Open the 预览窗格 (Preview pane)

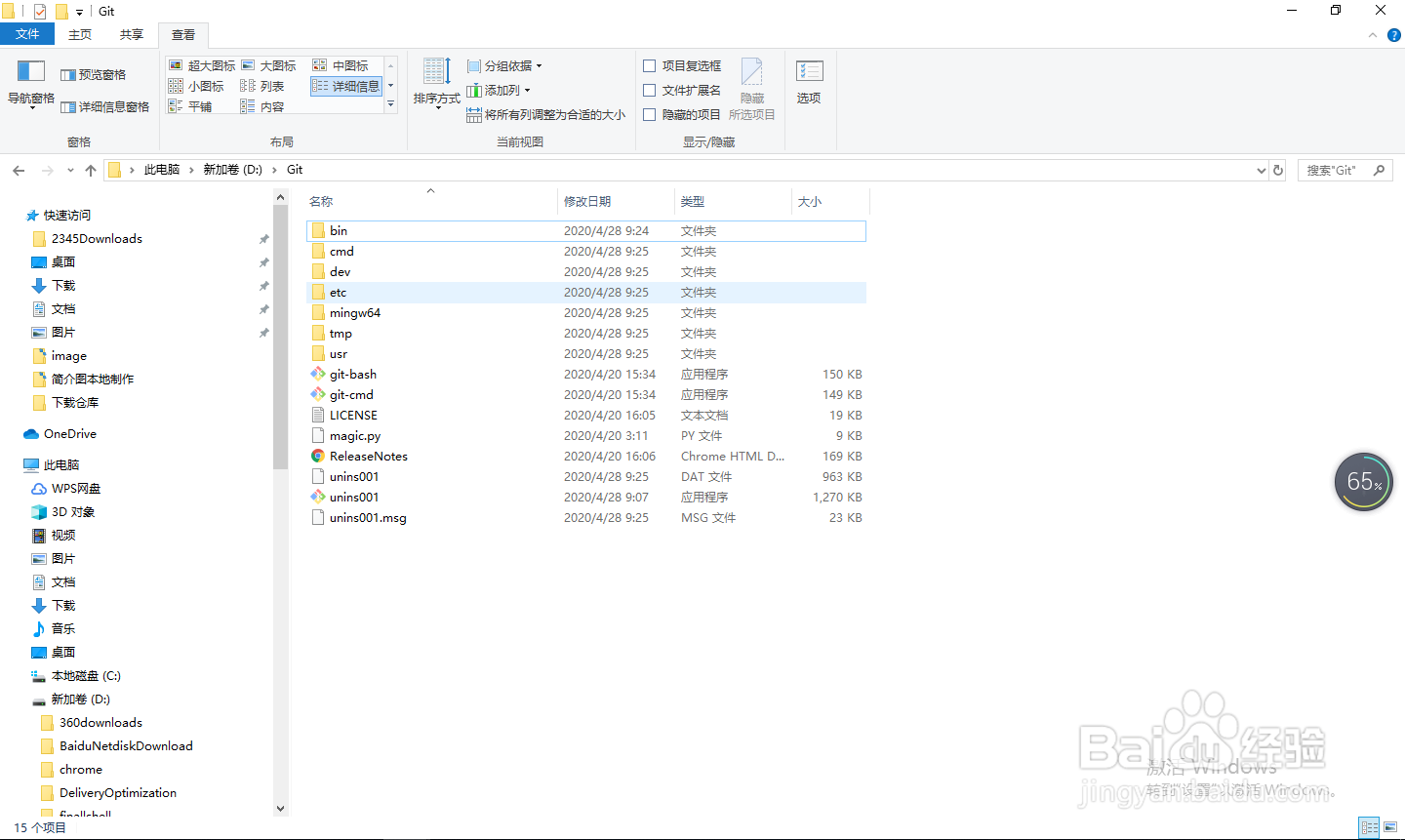[92, 74]
